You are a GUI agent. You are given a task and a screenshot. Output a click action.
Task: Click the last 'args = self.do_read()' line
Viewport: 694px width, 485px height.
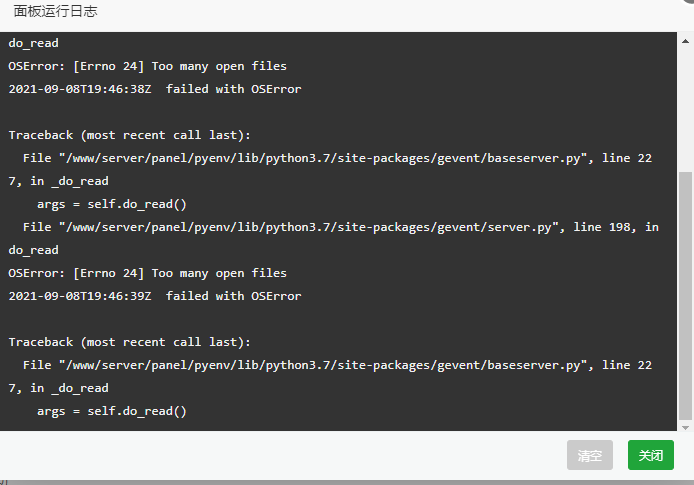tap(112, 411)
